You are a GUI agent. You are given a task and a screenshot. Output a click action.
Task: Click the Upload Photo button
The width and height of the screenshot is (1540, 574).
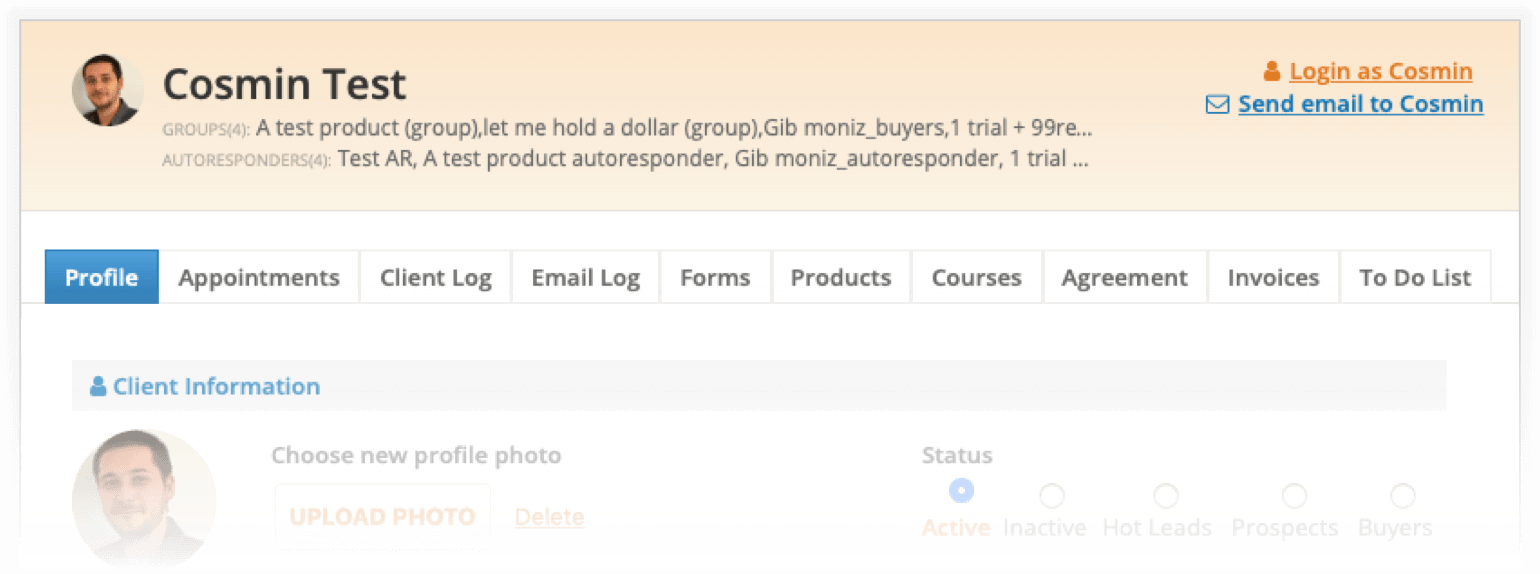tap(382, 517)
